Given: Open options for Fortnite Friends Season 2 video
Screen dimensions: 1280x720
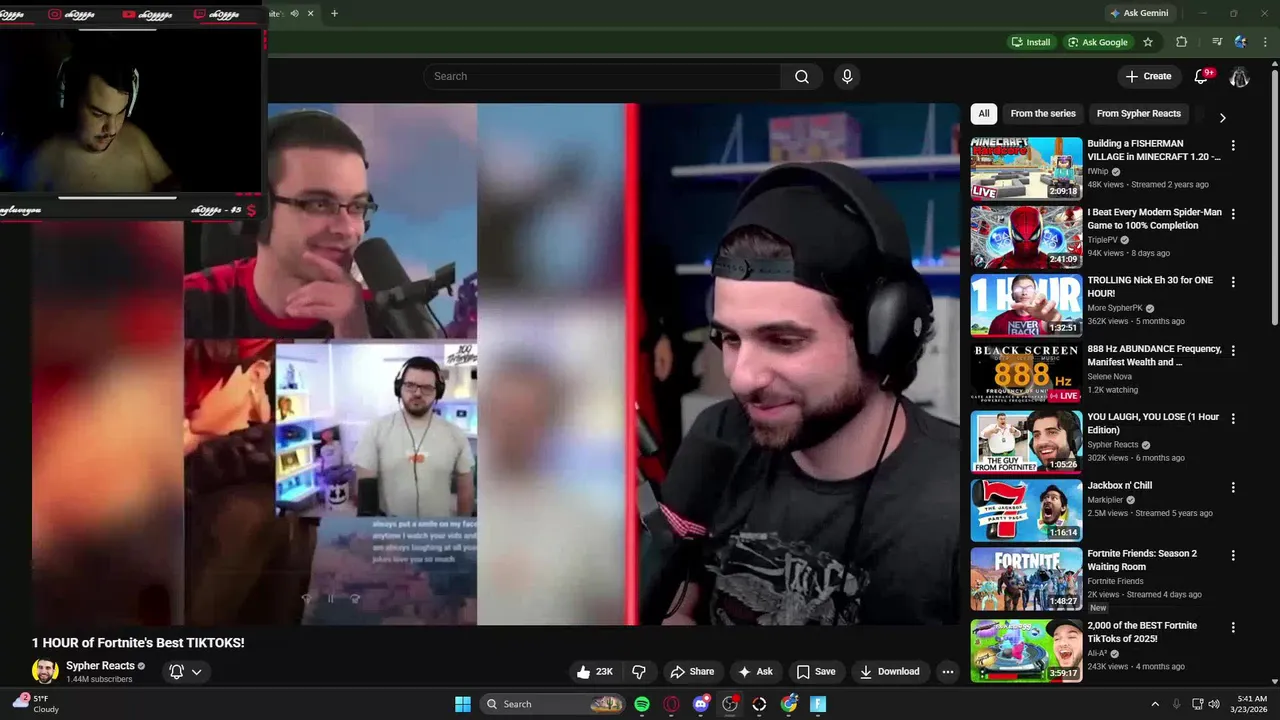Looking at the screenshot, I should (x=1233, y=555).
